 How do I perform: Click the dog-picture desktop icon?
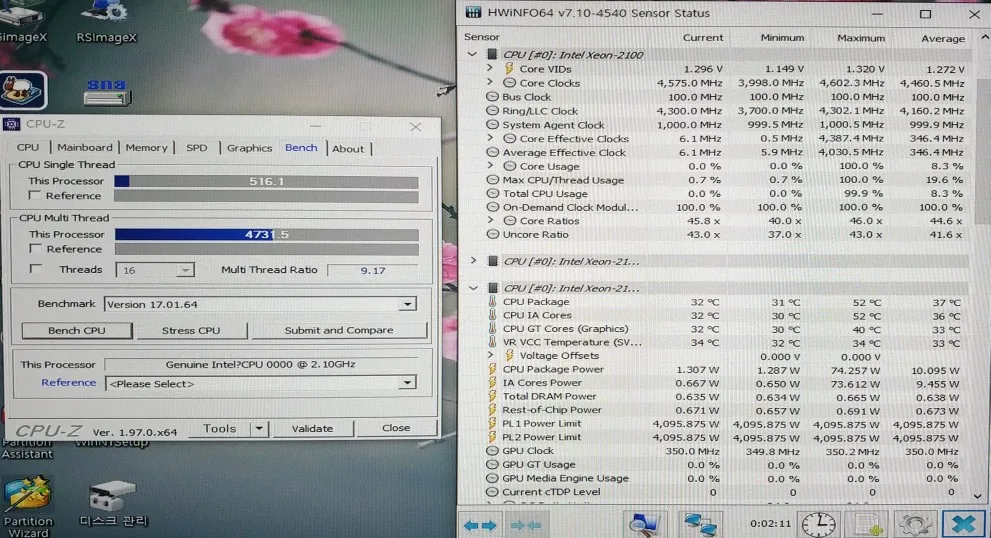coord(23,90)
